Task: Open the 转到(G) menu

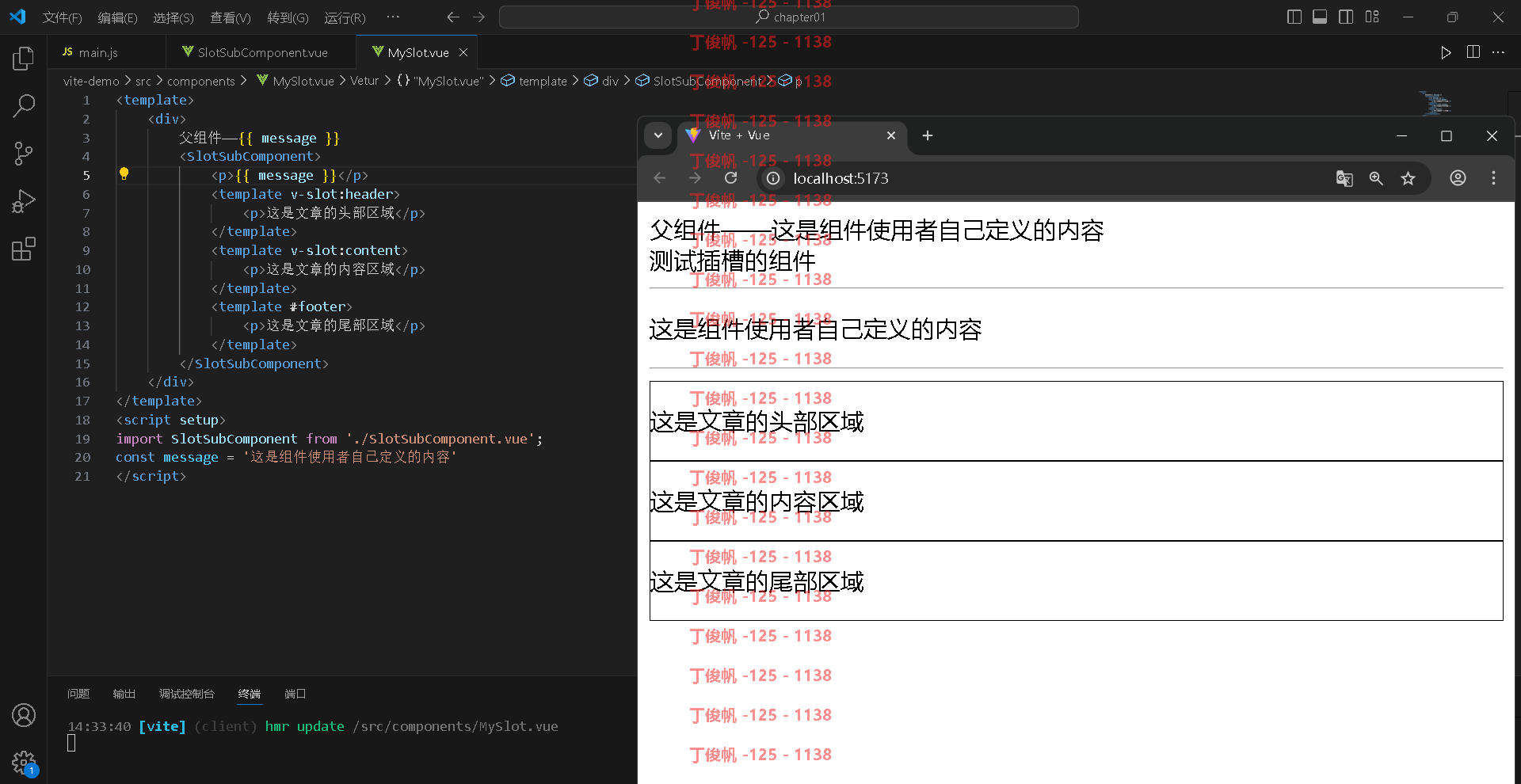Action: 288,17
